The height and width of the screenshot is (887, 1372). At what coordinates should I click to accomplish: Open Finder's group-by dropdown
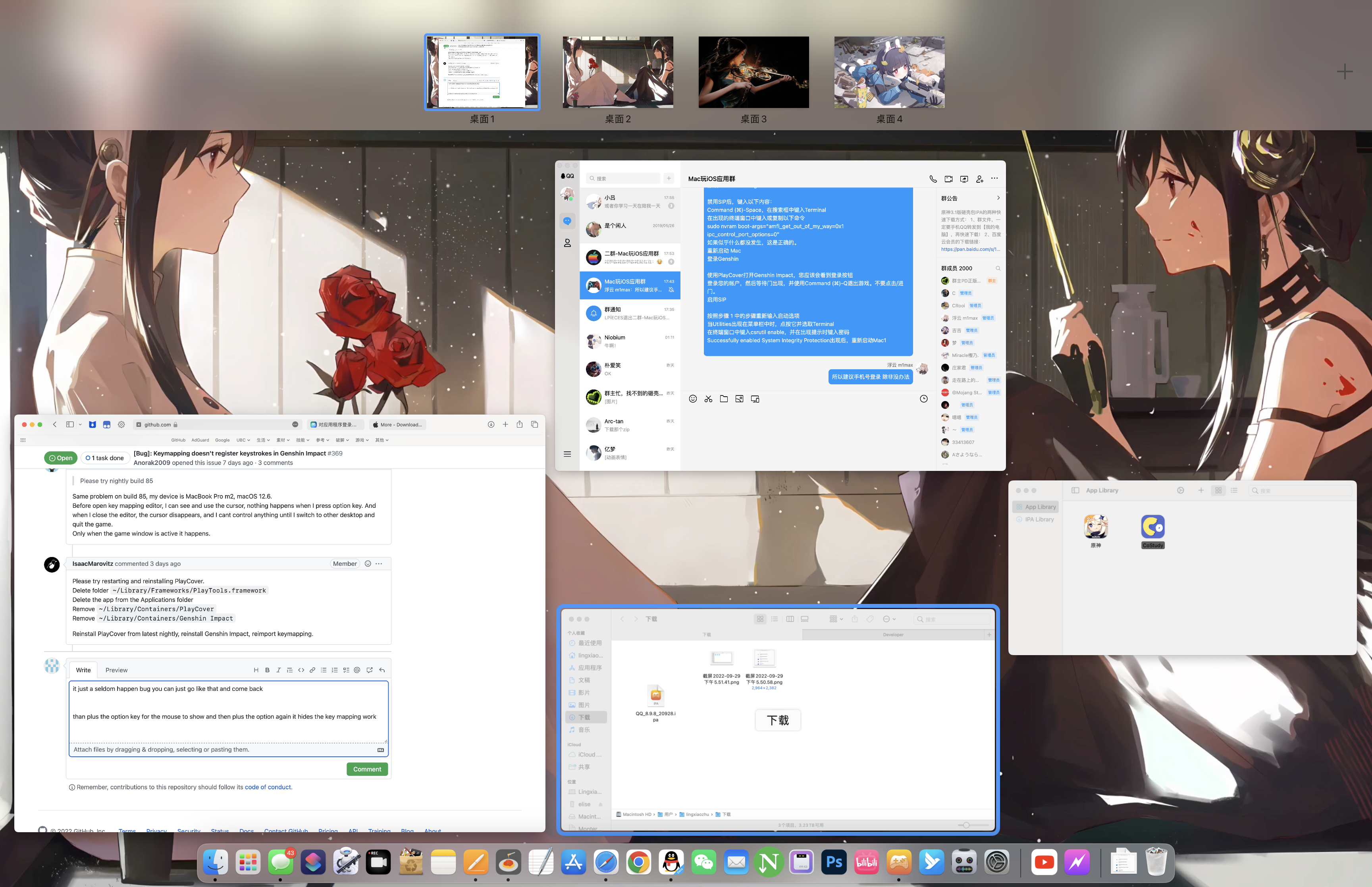tap(836, 619)
